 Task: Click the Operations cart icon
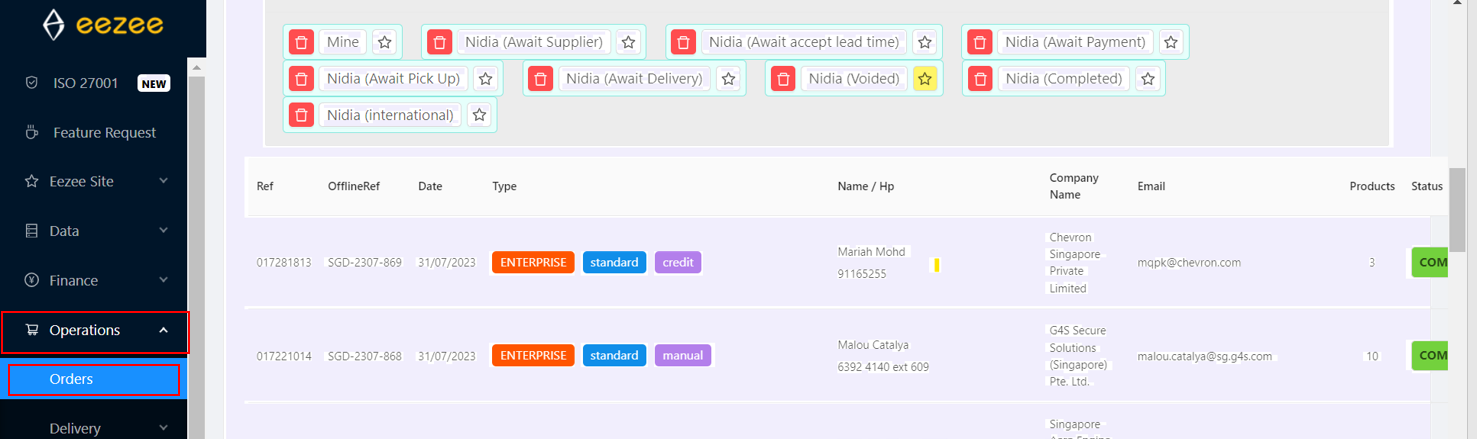[x=31, y=330]
